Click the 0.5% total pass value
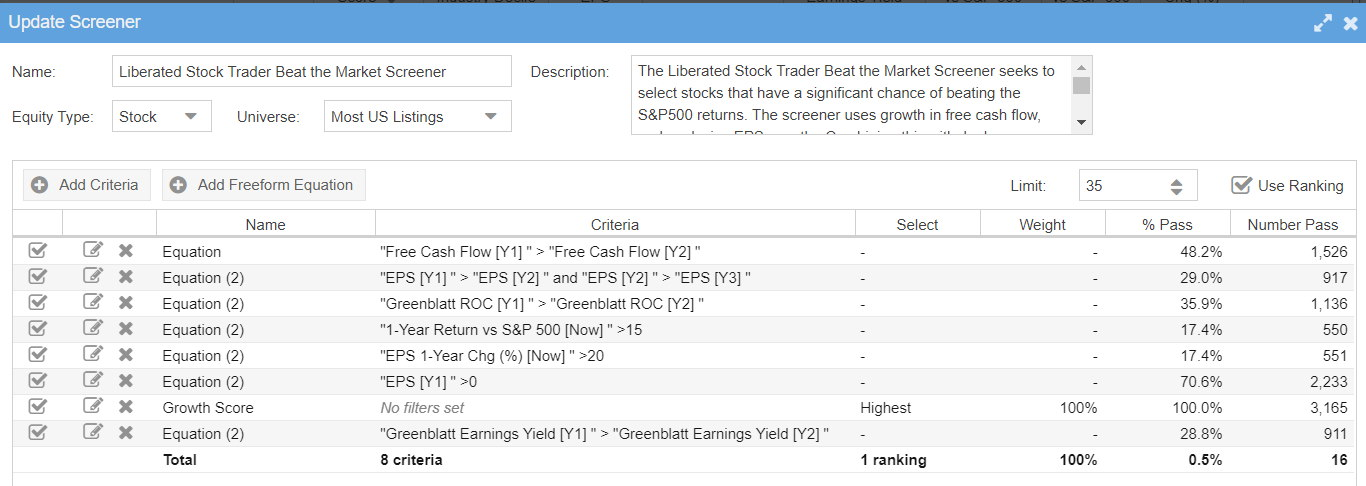 point(1205,460)
